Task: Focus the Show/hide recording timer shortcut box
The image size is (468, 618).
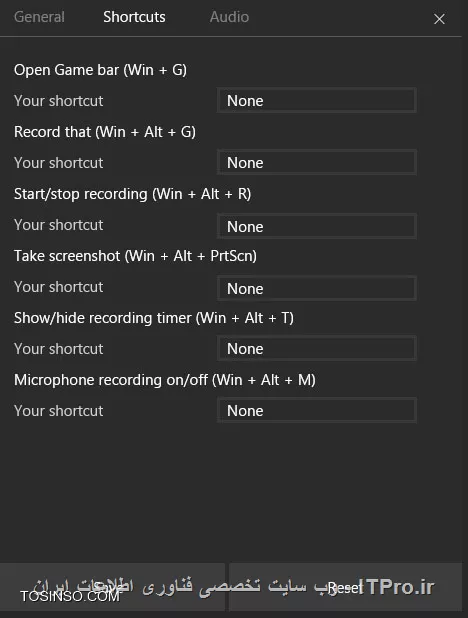Action: 317,348
